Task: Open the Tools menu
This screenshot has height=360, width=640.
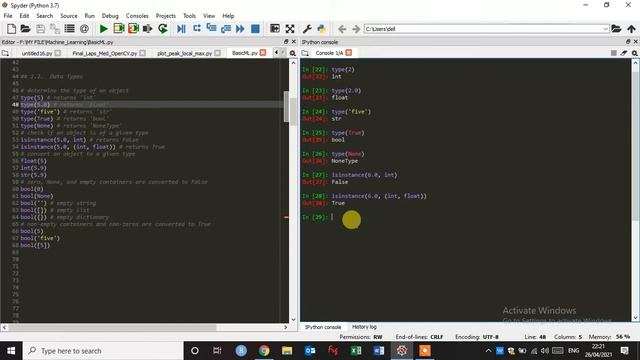Action: pos(189,16)
